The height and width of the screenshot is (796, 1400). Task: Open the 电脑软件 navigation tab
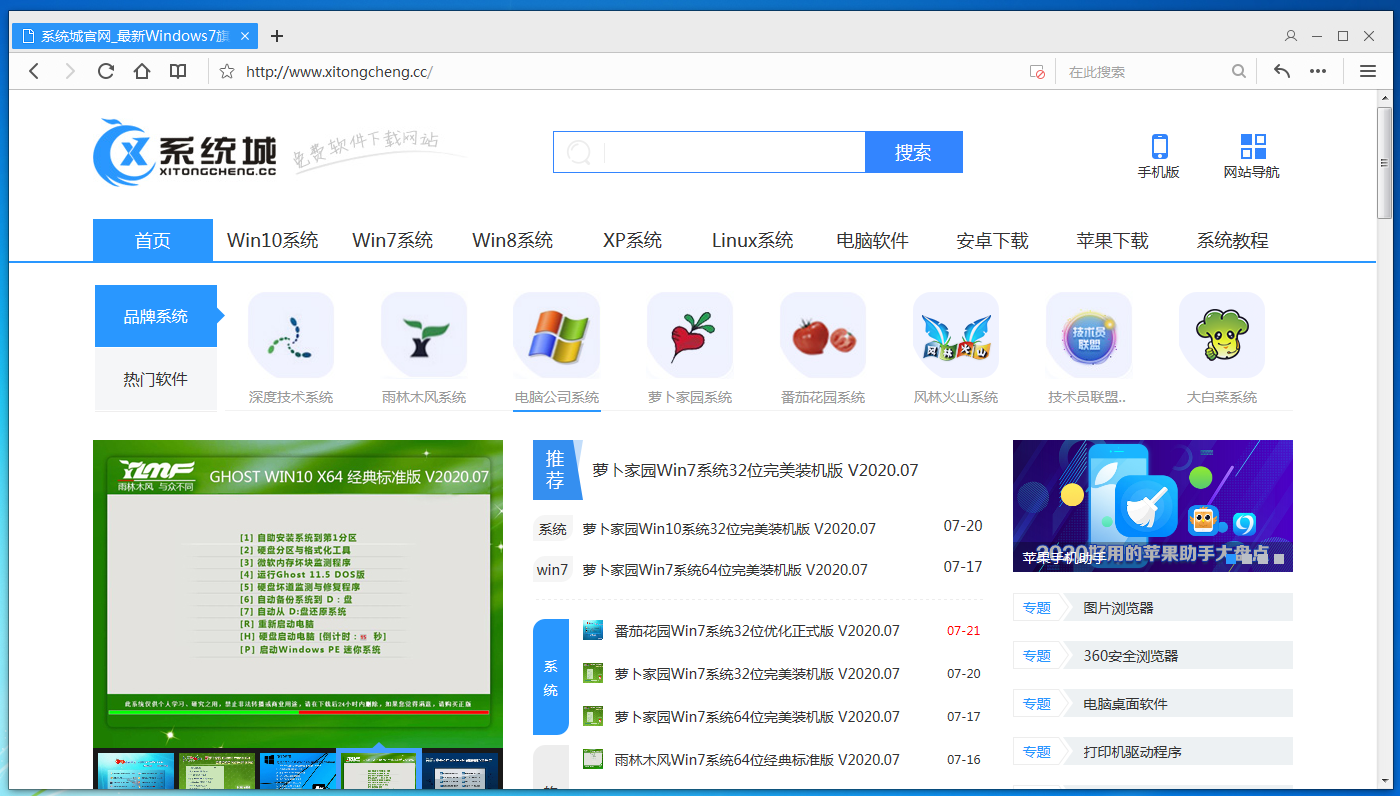[873, 240]
